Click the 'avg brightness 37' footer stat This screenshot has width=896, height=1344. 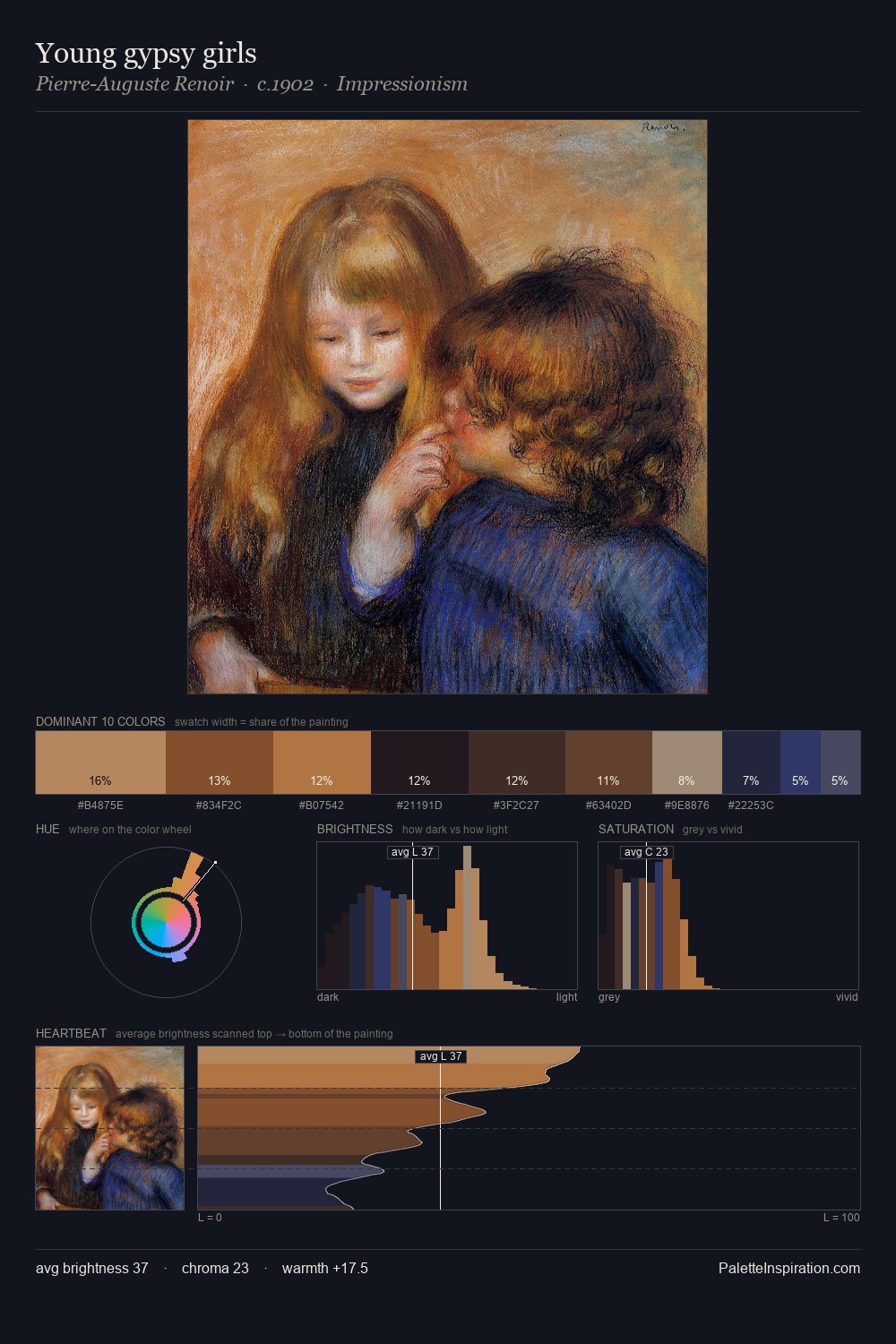tap(92, 1268)
